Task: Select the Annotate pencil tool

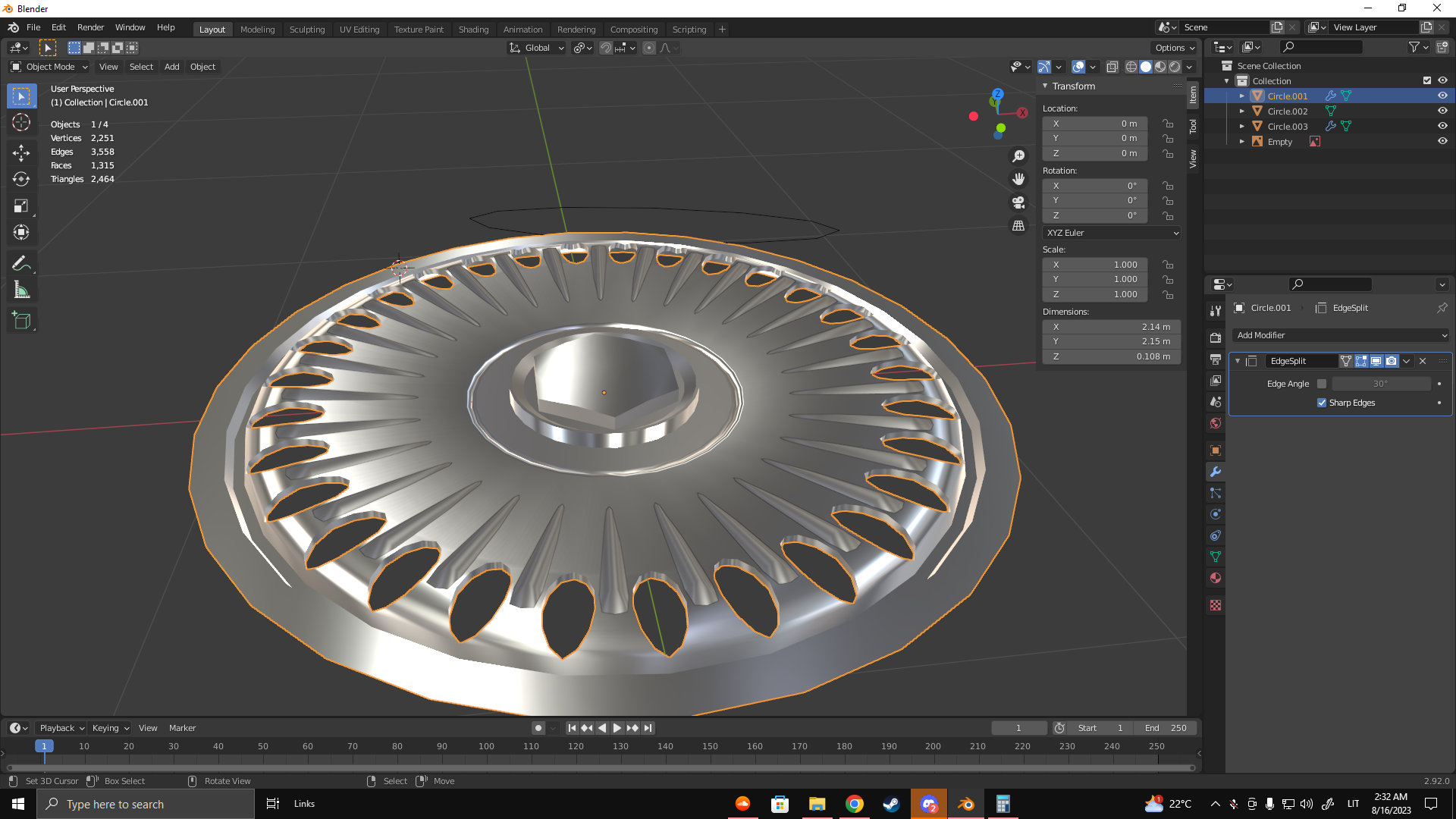Action: (21, 263)
